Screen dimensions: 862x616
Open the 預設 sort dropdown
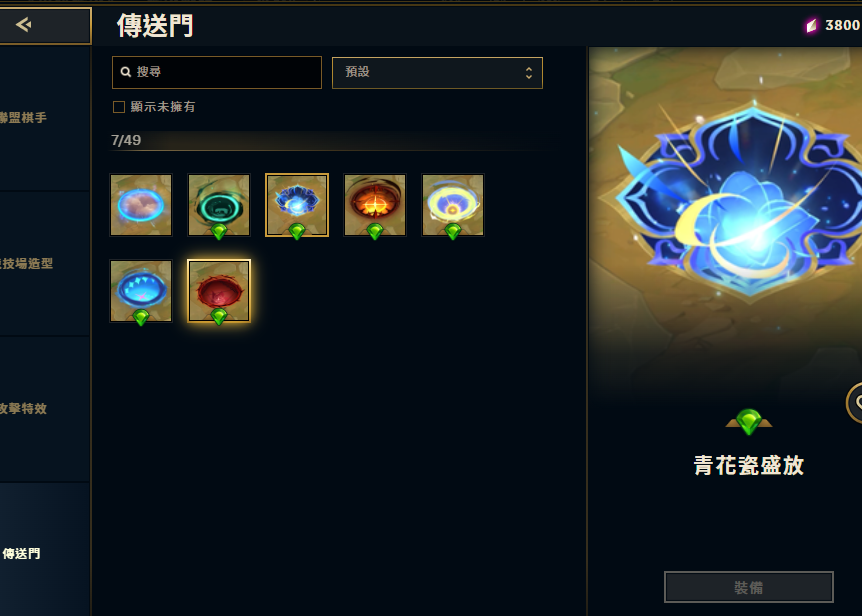click(437, 73)
